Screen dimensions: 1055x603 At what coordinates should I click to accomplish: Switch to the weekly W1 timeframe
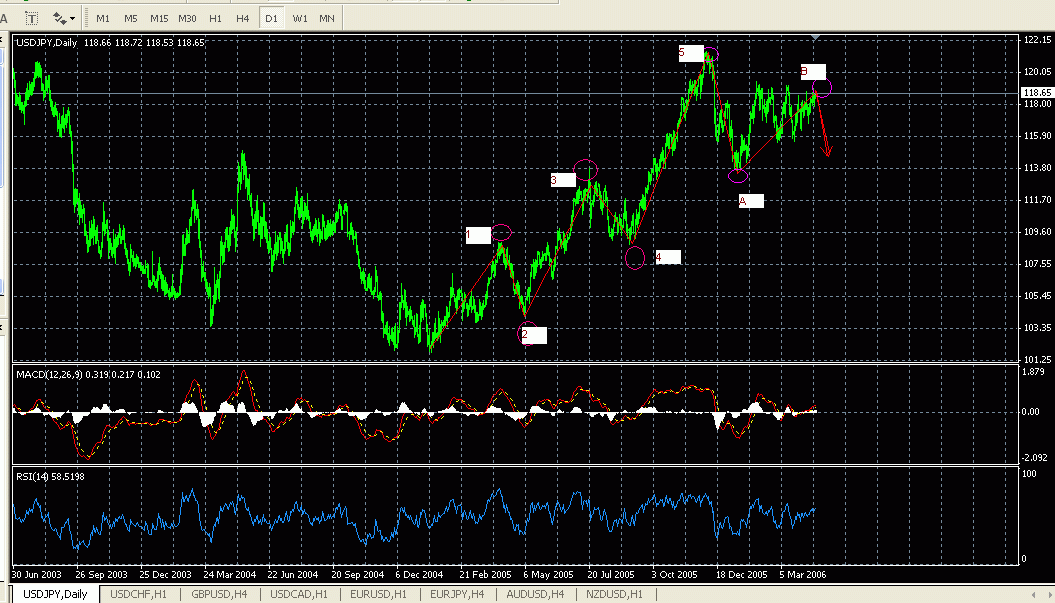(x=300, y=18)
